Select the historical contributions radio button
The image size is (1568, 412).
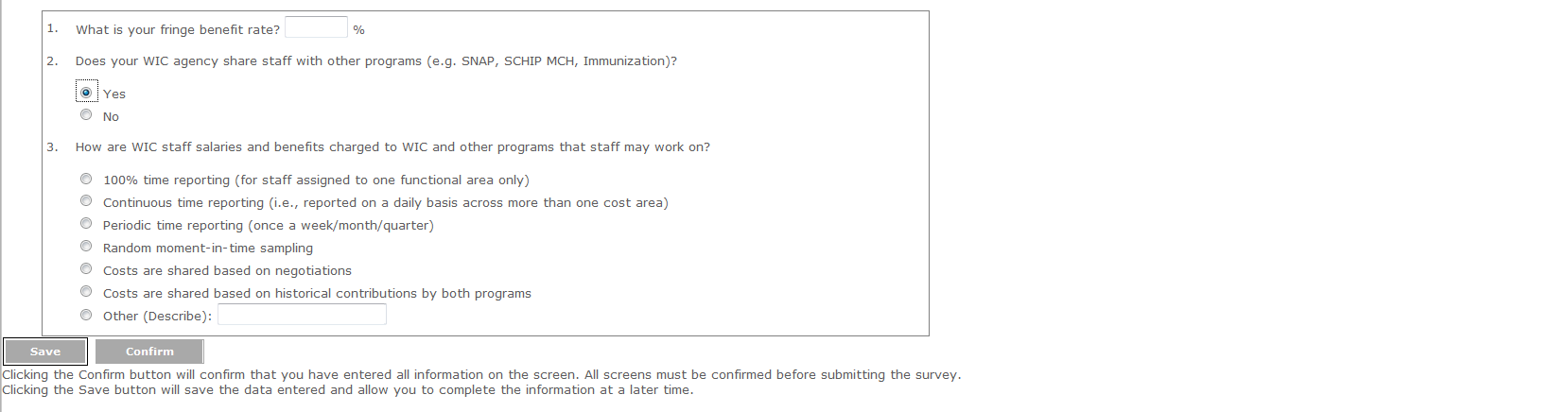pos(86,292)
